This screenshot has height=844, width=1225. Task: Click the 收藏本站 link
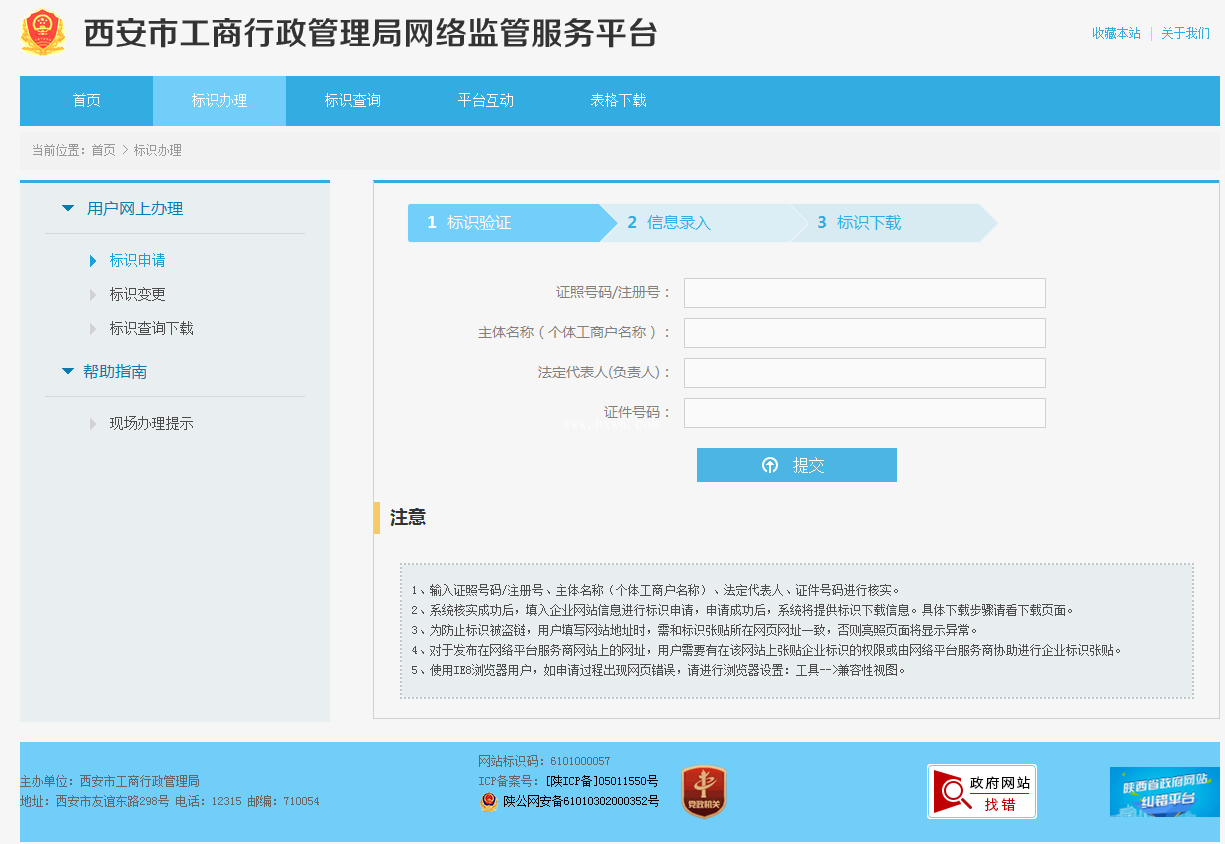(x=1116, y=33)
